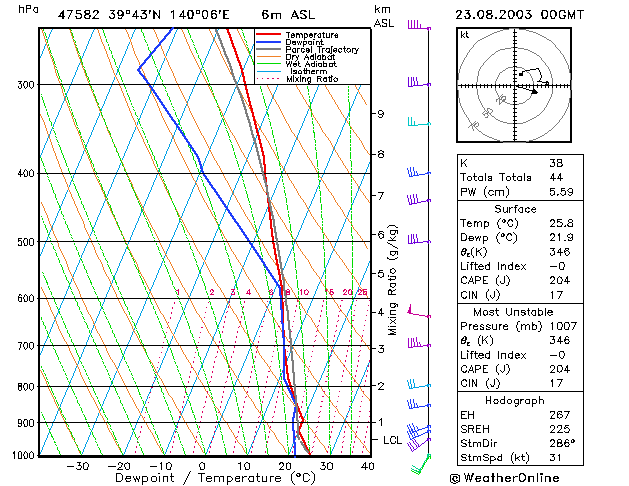Click the Totals Totals value '44'

(556, 177)
